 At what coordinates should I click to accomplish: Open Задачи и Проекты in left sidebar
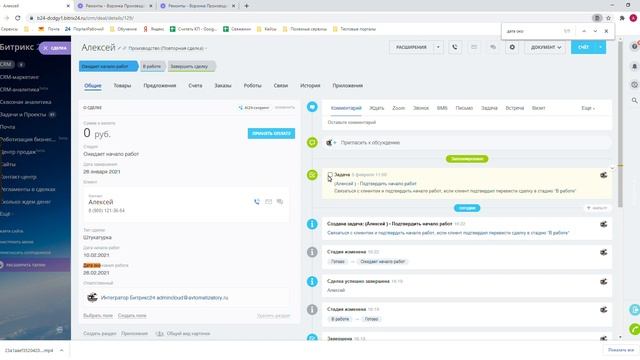[x=23, y=115]
